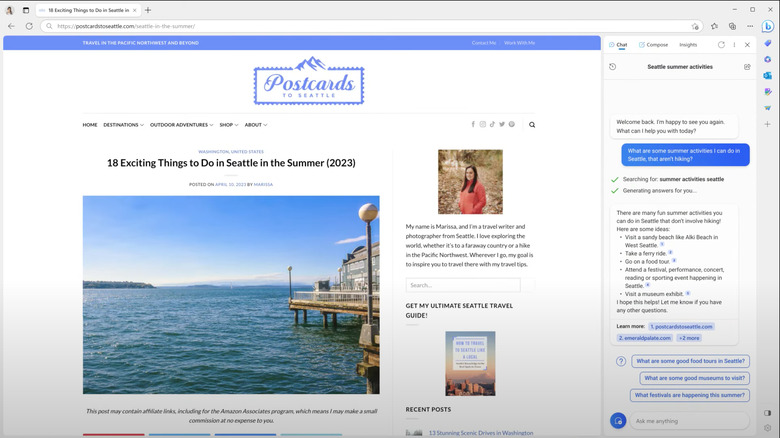Open the Designer sidebar icon

[768, 92]
